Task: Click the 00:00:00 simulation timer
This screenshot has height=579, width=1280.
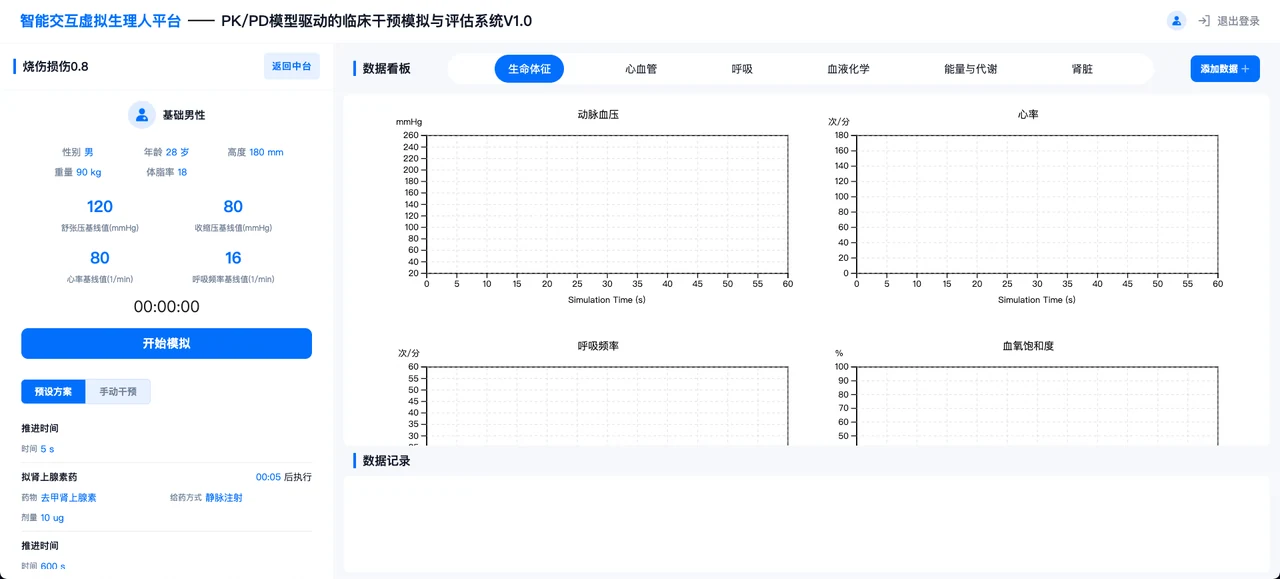Action: click(x=167, y=307)
